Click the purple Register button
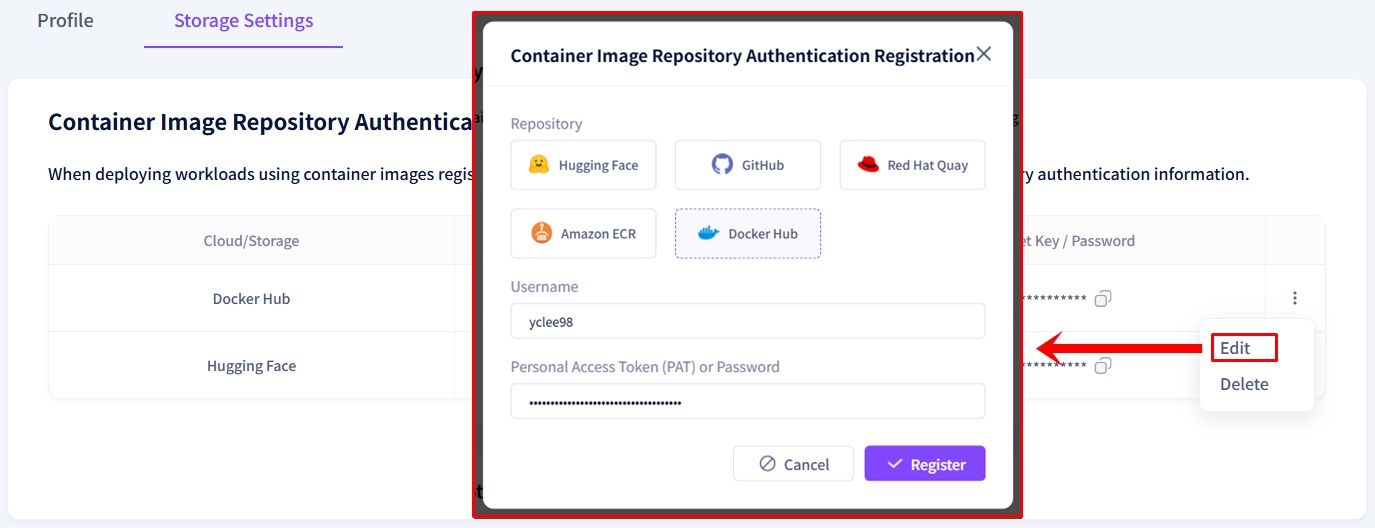The height and width of the screenshot is (528, 1375). coord(925,464)
